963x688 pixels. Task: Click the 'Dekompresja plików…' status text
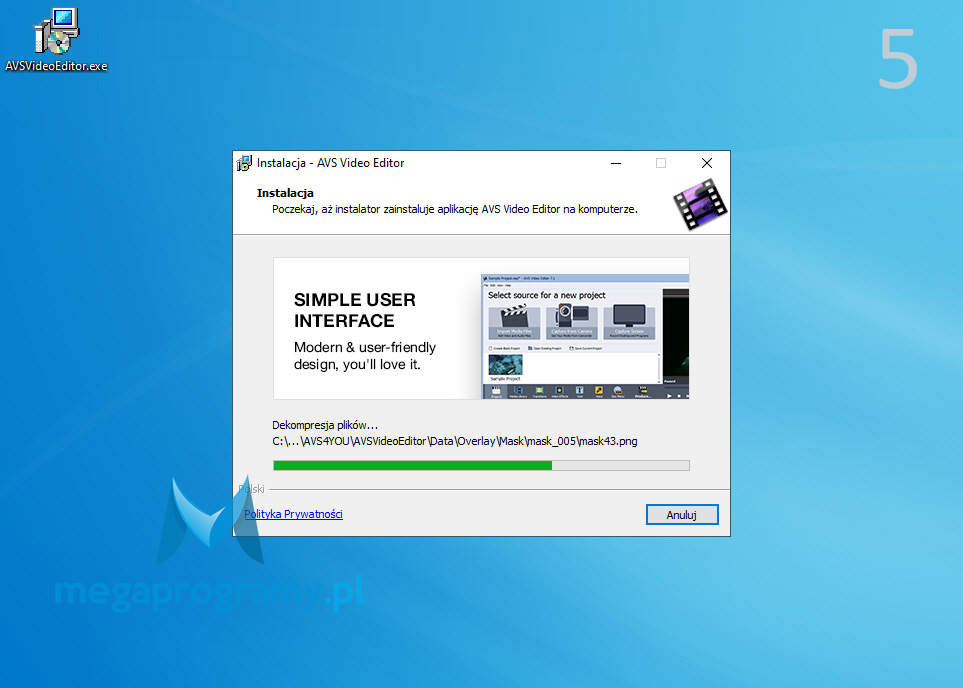pos(325,425)
